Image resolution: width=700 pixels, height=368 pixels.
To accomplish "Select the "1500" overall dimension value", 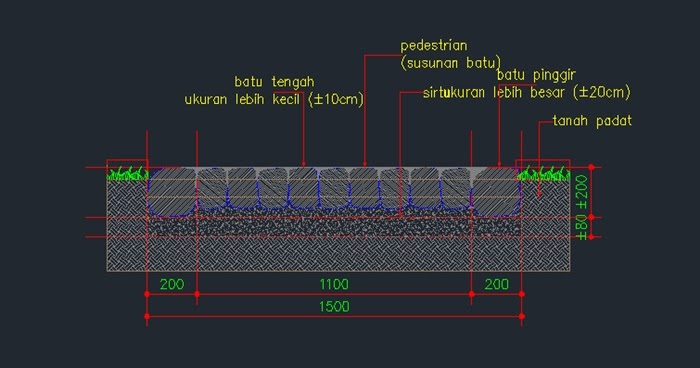I will pos(334,306).
